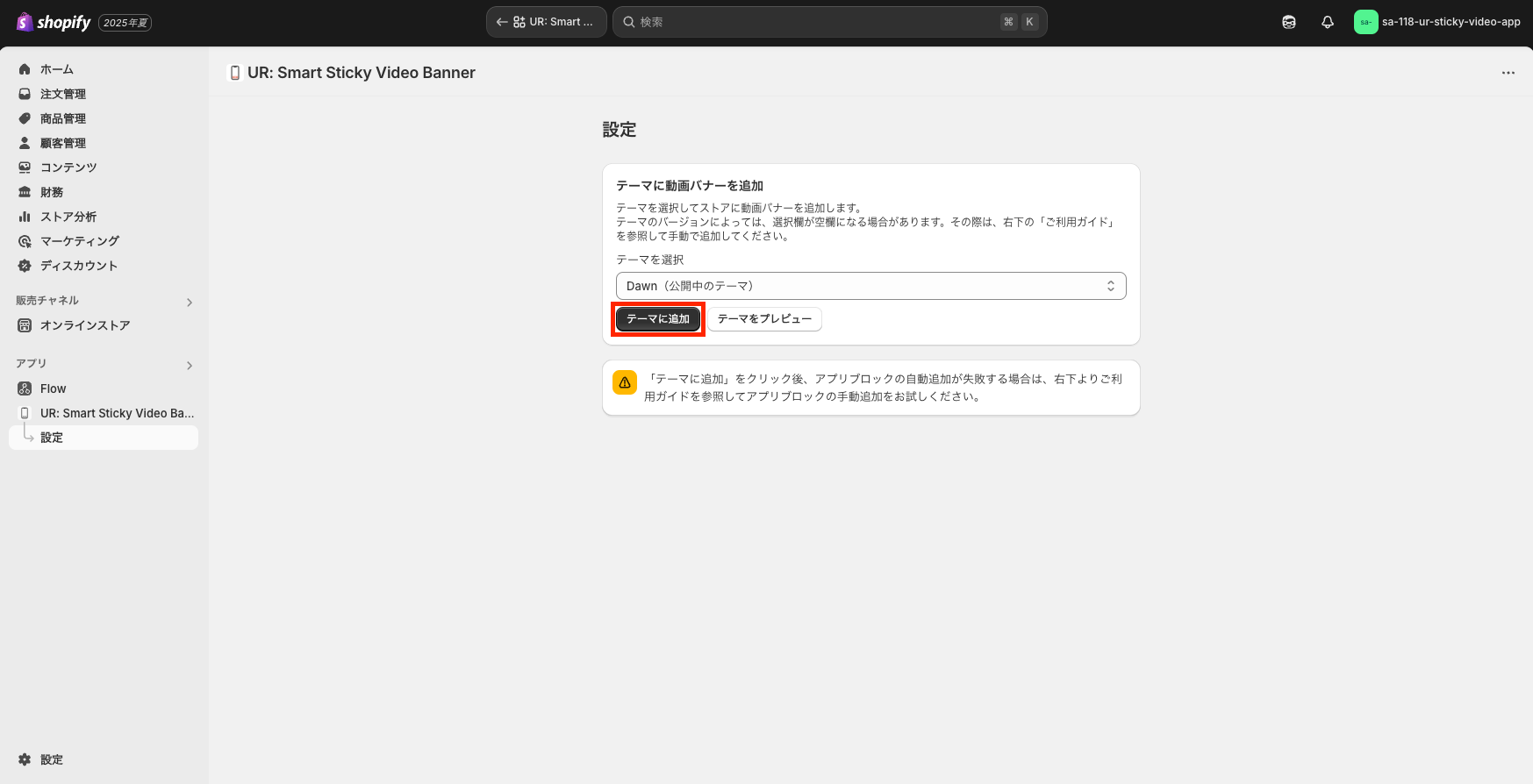1533x784 pixels.
Task: Open the three-dot more actions menu
Action: point(1508,73)
